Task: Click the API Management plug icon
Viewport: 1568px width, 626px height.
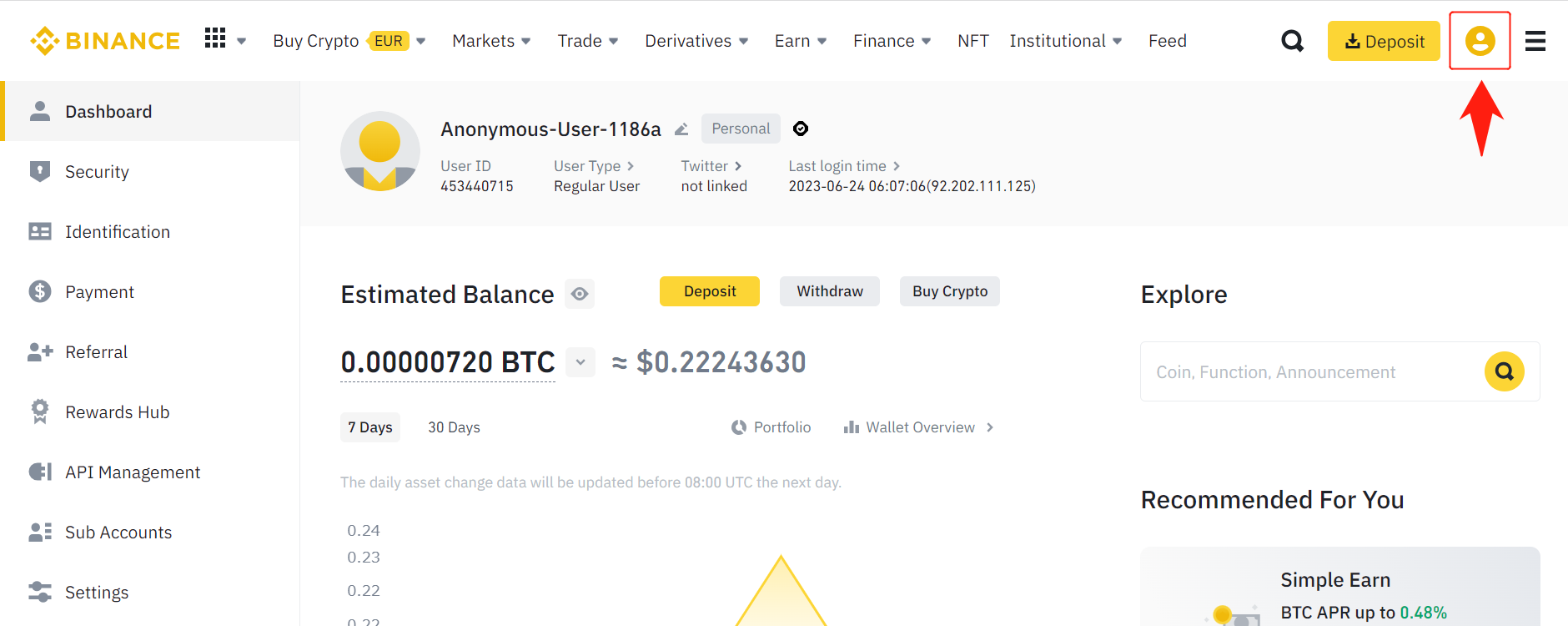Action: (x=39, y=472)
